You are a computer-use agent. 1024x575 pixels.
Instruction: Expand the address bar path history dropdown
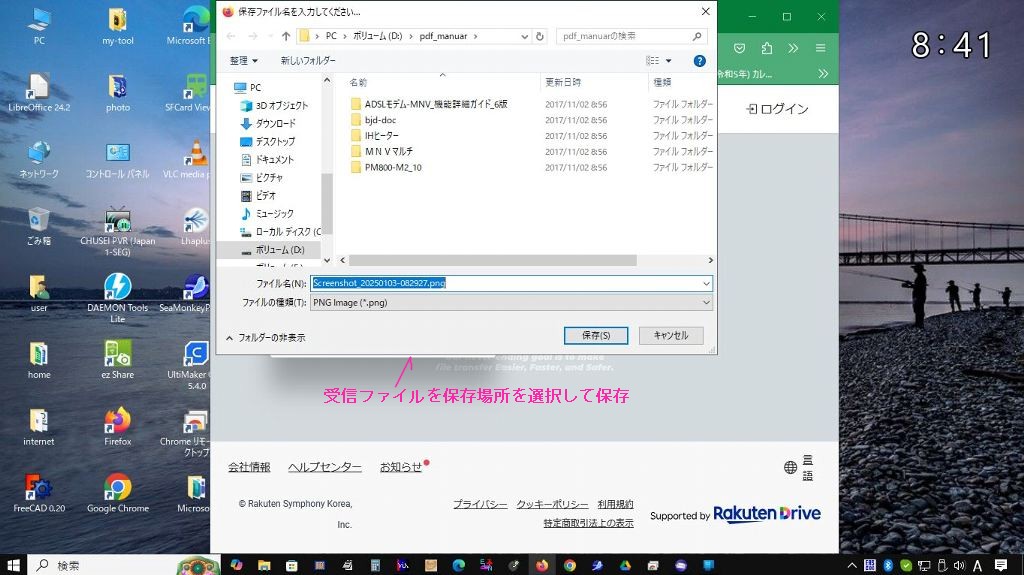point(524,37)
